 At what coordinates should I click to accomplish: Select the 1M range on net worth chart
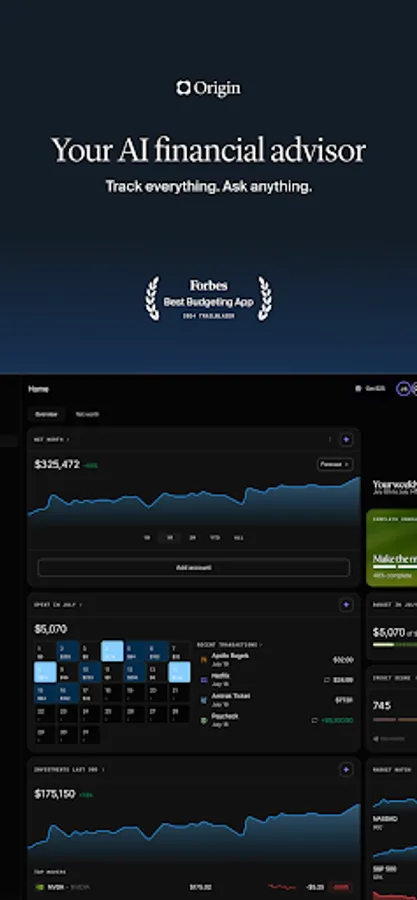pyautogui.click(x=169, y=538)
